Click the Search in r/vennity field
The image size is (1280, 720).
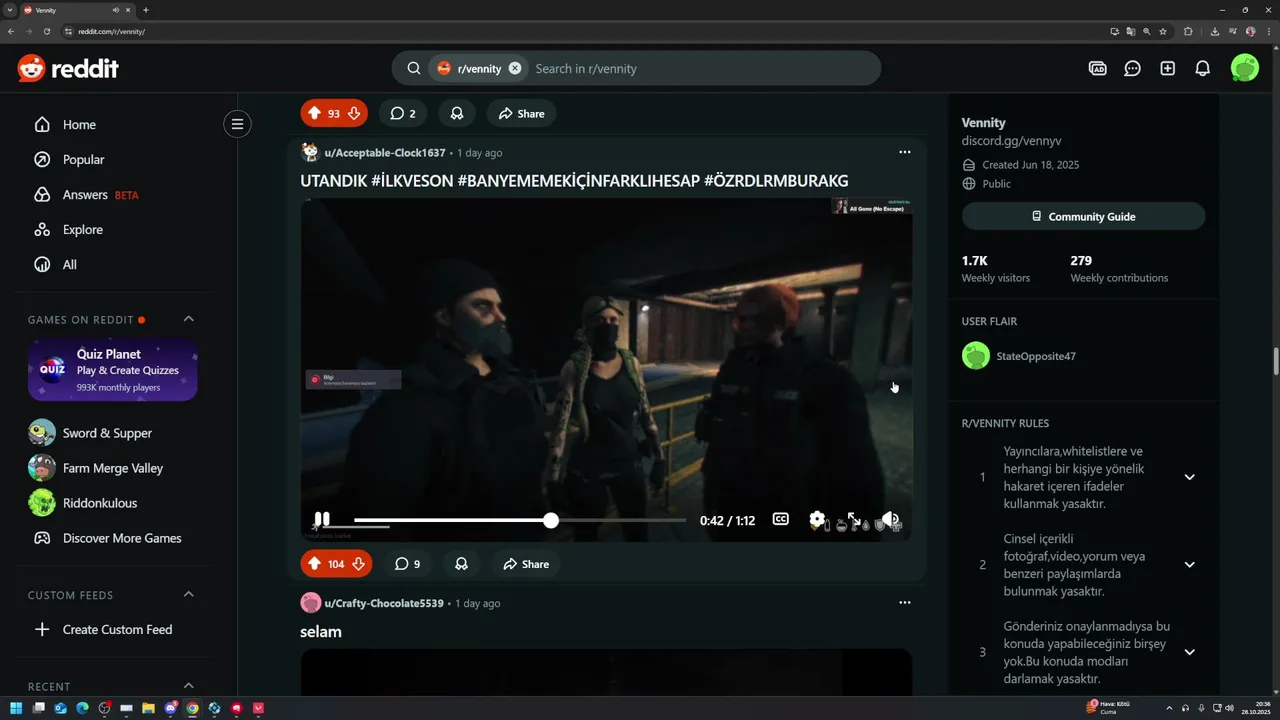point(700,68)
